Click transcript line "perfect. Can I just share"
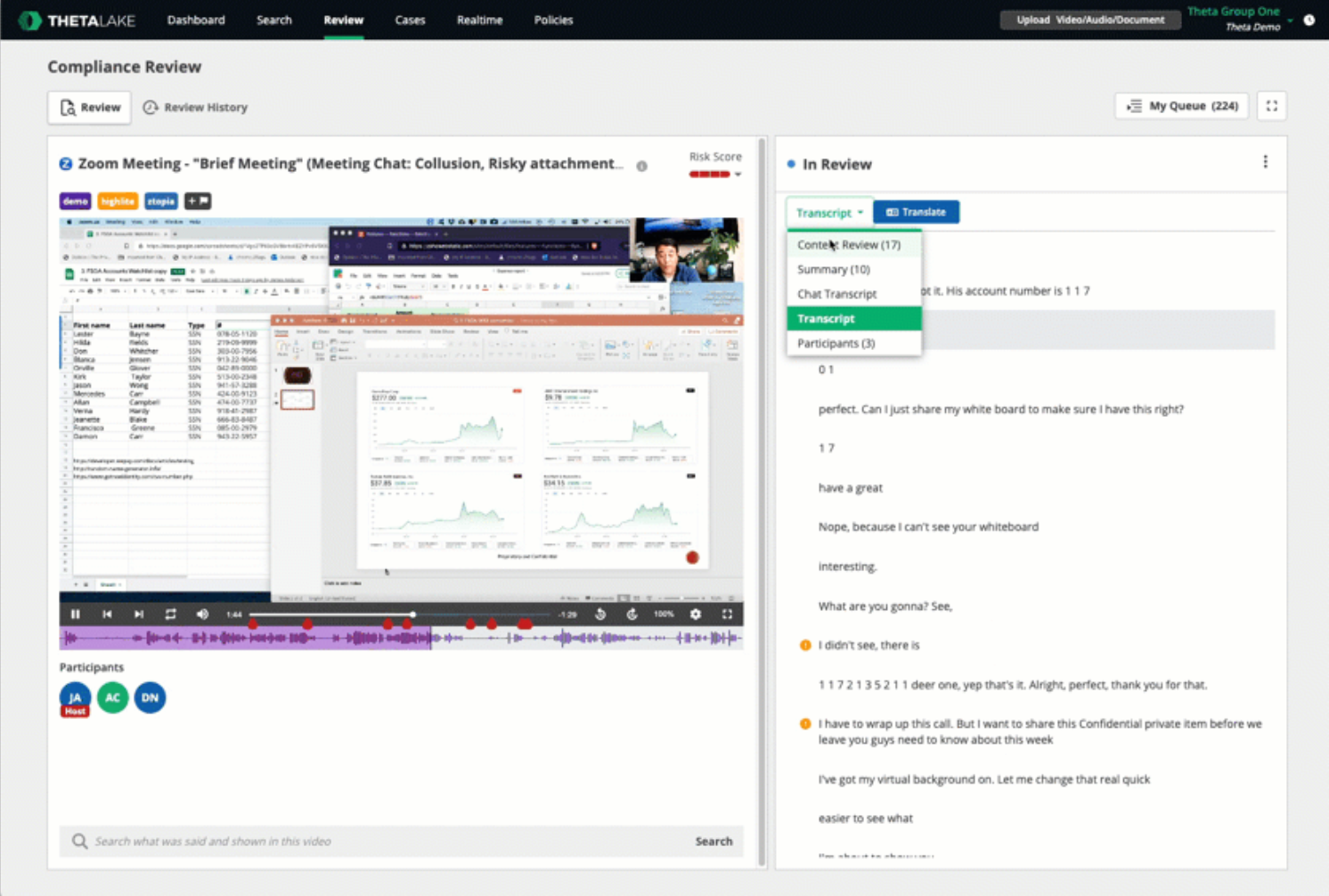This screenshot has width=1329, height=896. point(1001,409)
